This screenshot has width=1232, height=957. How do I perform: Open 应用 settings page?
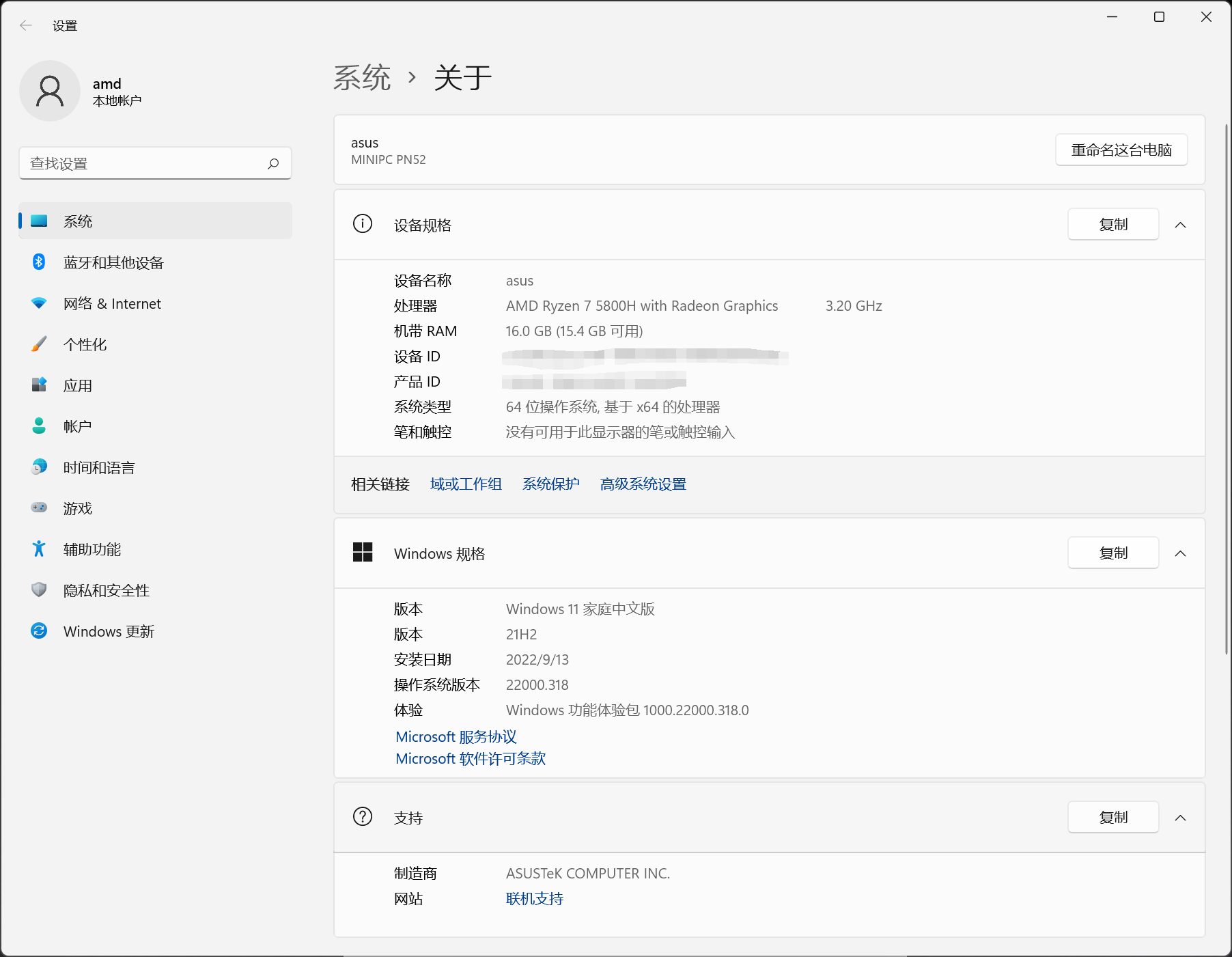(155, 385)
